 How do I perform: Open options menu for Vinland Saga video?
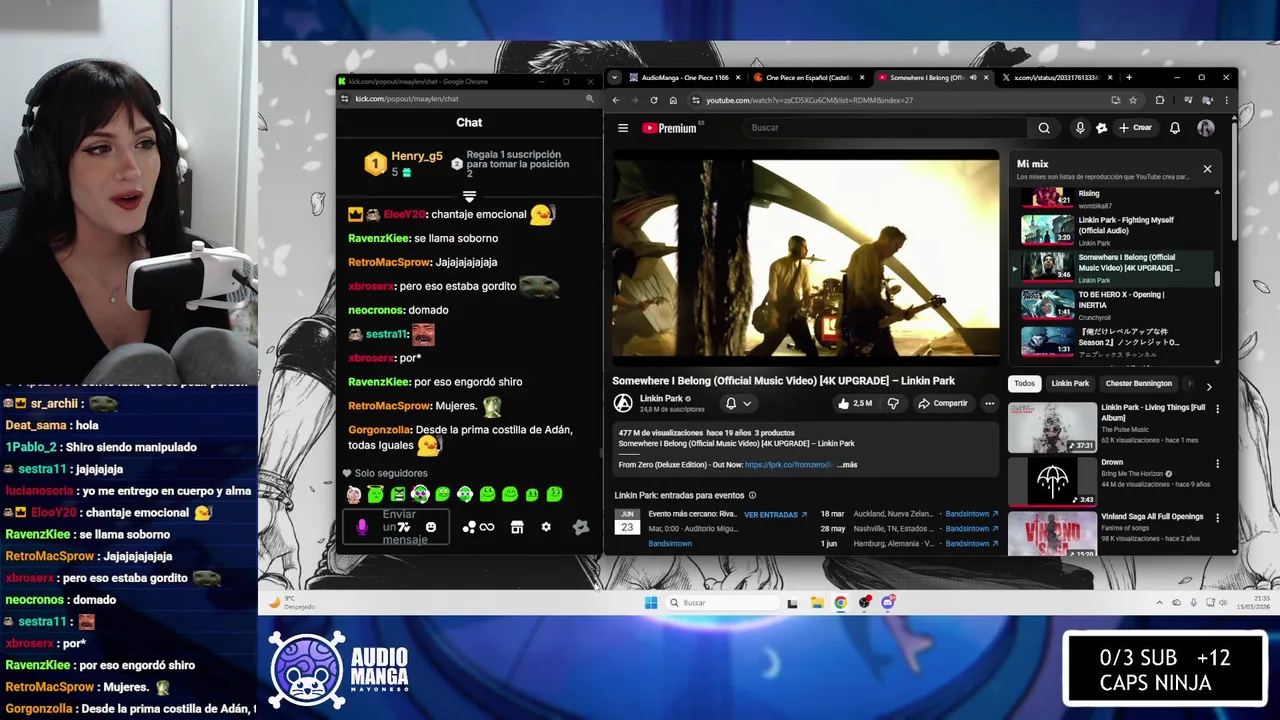point(1217,518)
